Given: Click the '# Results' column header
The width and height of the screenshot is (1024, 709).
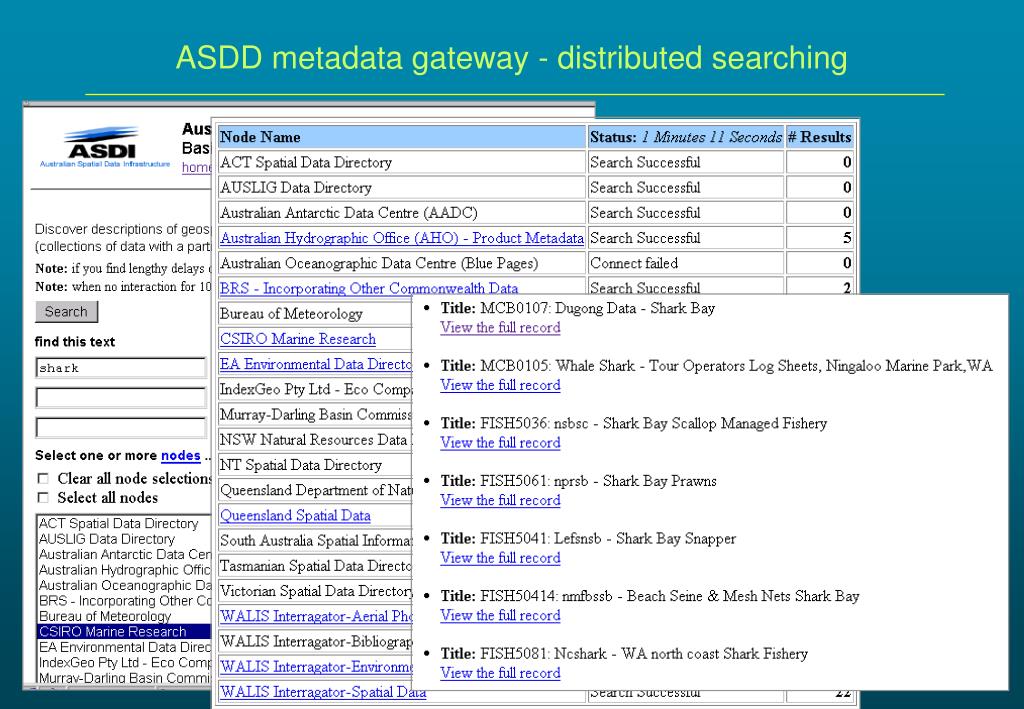Looking at the screenshot, I should (x=820, y=137).
